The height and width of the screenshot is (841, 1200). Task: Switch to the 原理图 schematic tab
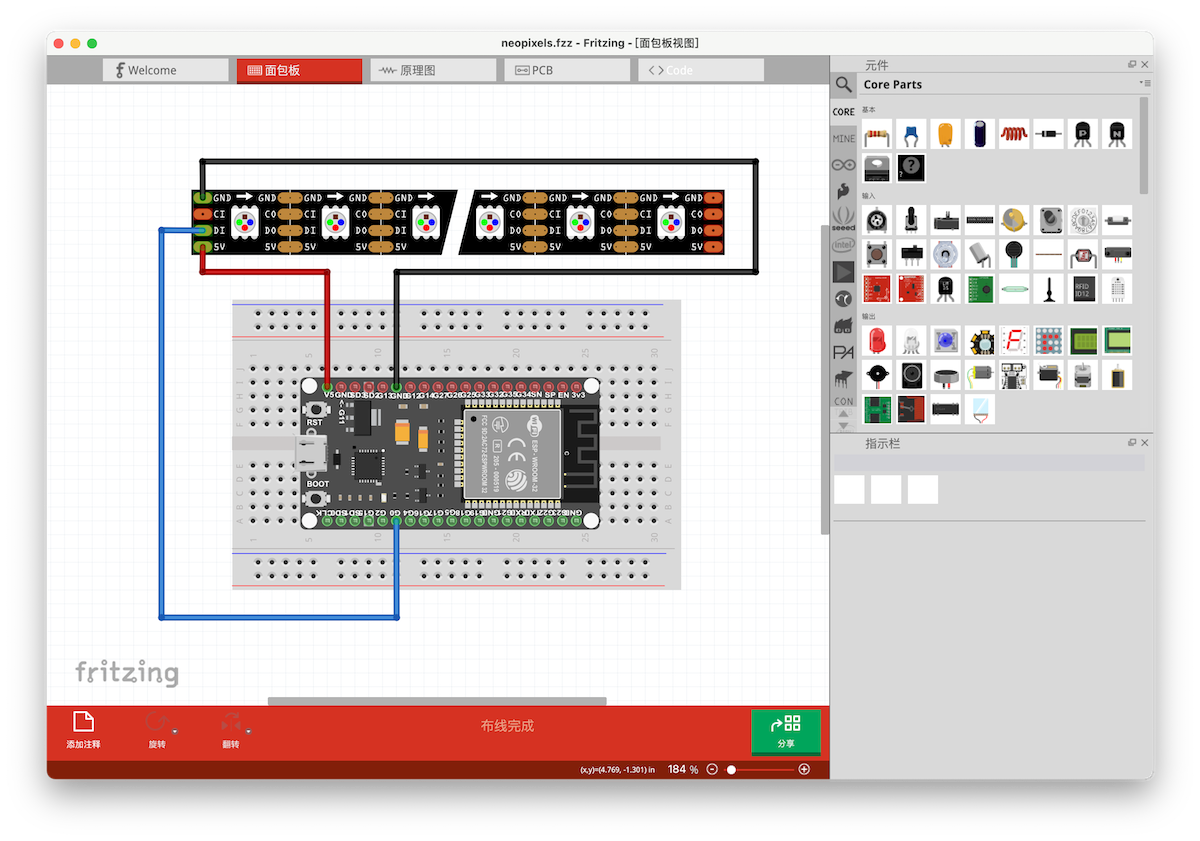coord(433,70)
